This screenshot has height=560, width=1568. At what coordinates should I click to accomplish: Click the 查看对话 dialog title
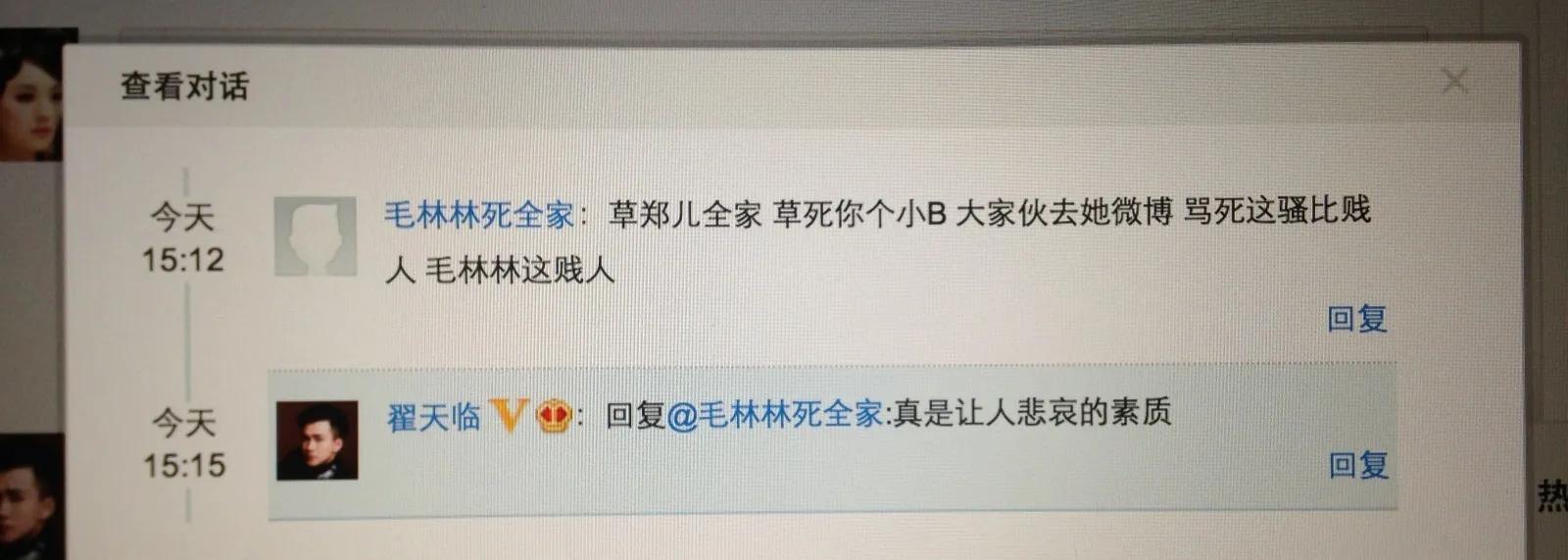pyautogui.click(x=184, y=86)
